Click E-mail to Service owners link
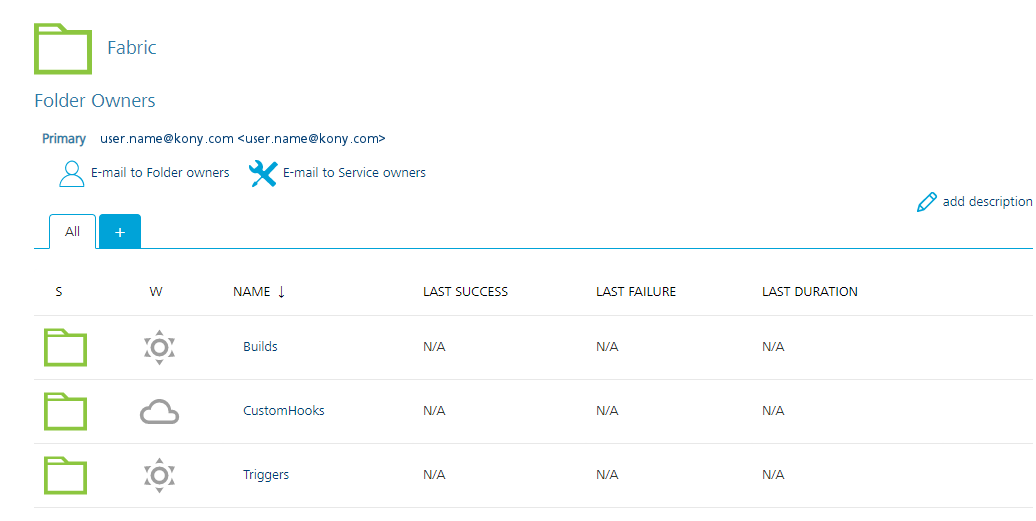 [354, 173]
